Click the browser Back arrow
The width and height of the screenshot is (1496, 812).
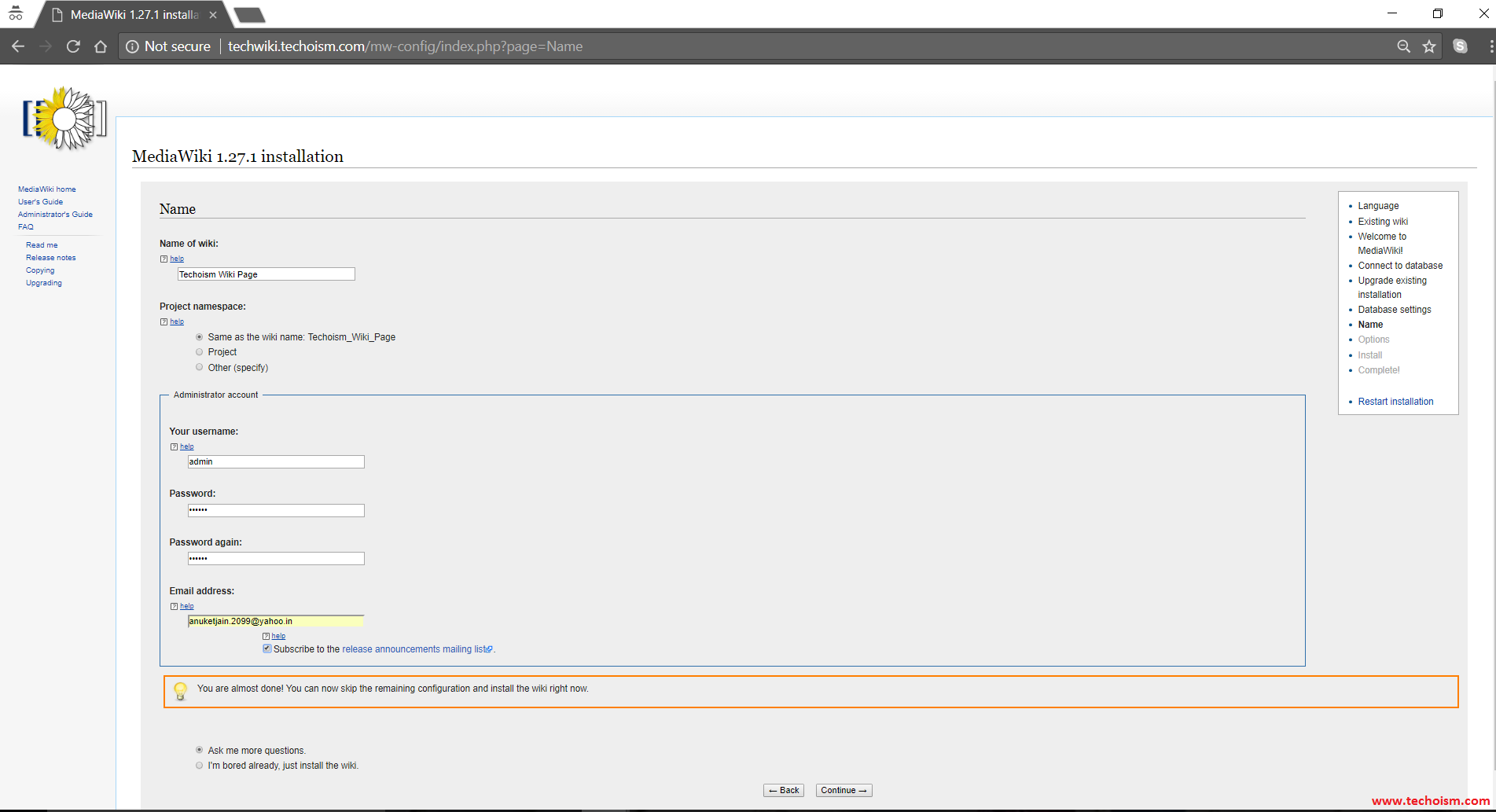click(x=18, y=46)
